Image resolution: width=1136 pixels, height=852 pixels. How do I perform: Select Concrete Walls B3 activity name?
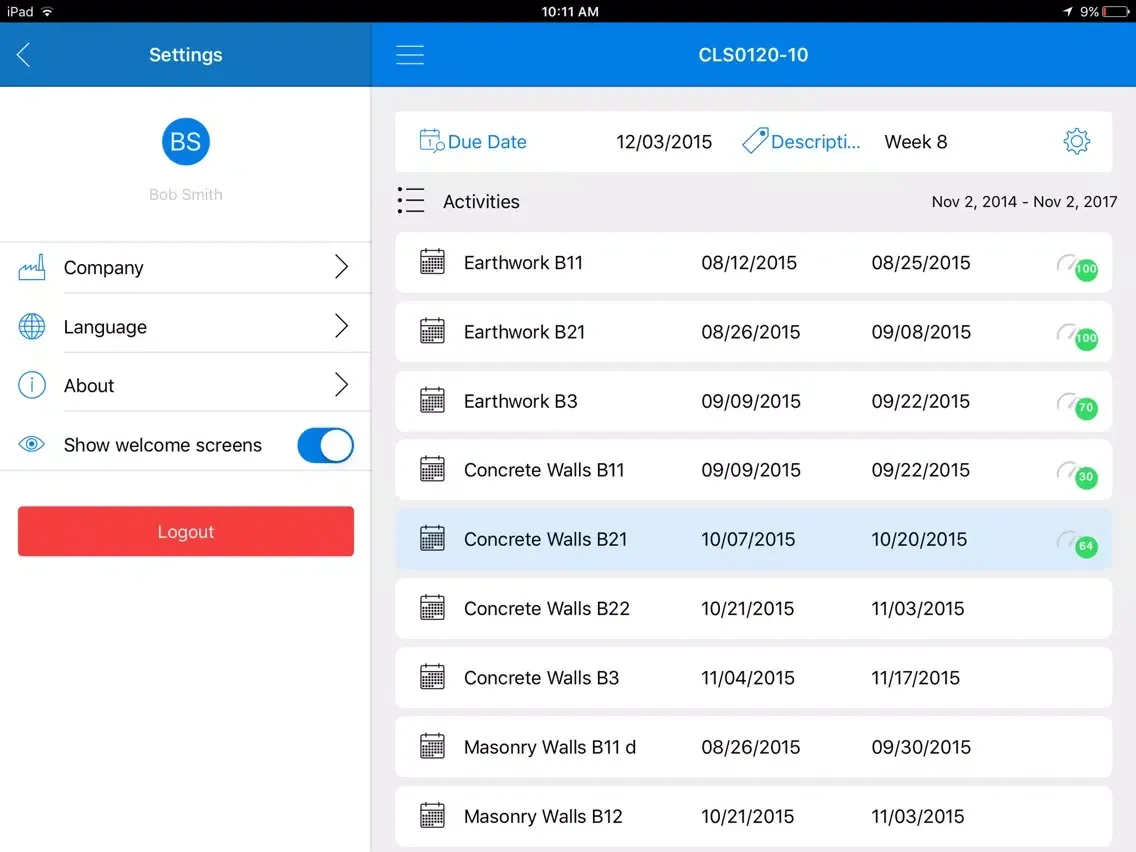pos(541,677)
